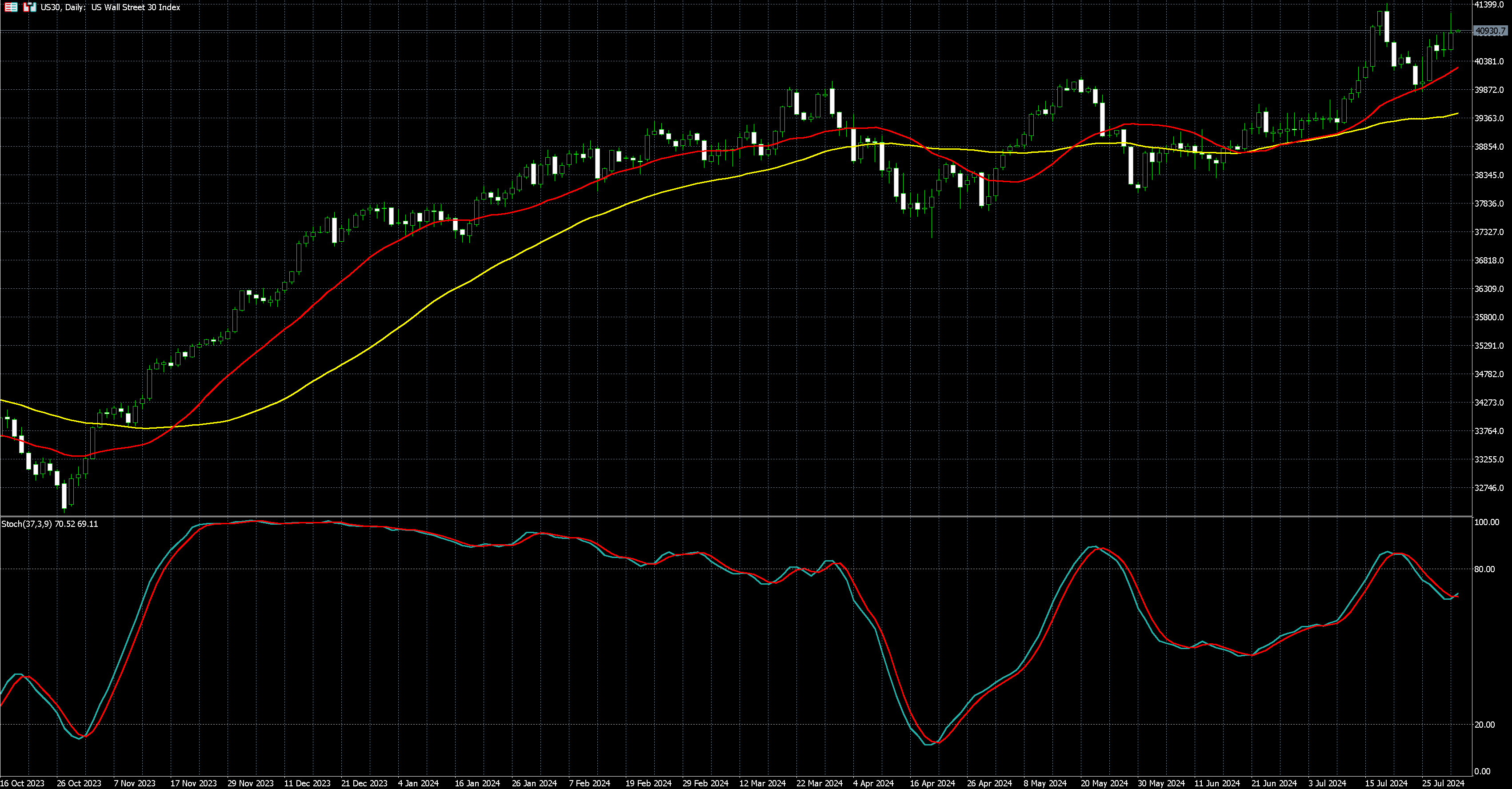Viewport: 1512px width, 789px height.
Task: Click the 80.00 level on the stochastic scale
Action: click(x=1484, y=569)
